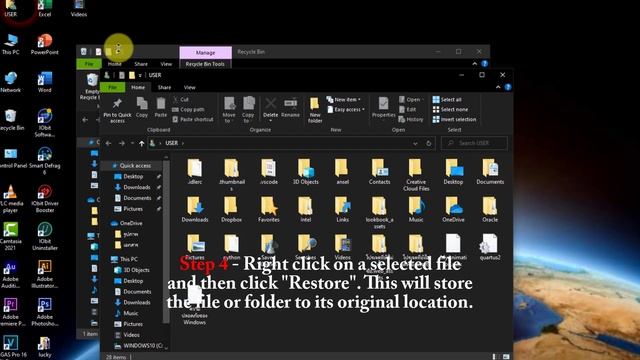Click the Refresh button by address bar
This screenshot has width=640, height=360.
pyautogui.click(x=429, y=143)
